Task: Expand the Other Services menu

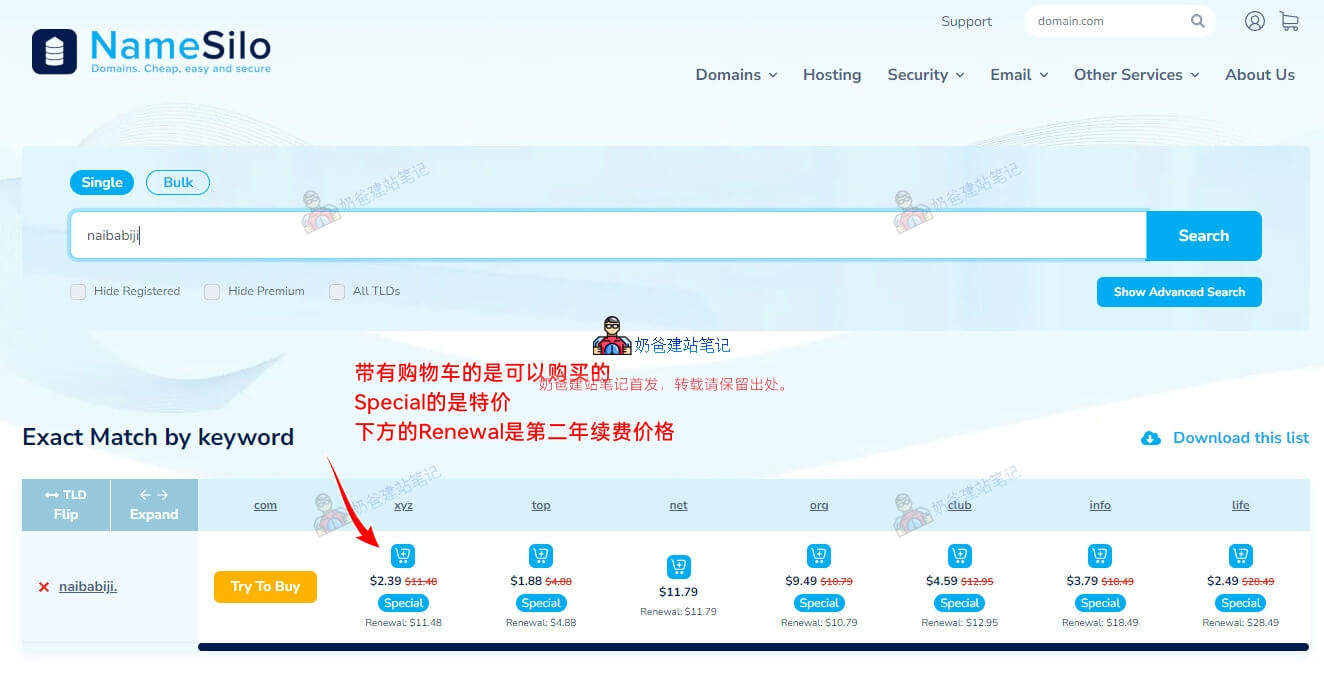Action: click(x=1136, y=75)
